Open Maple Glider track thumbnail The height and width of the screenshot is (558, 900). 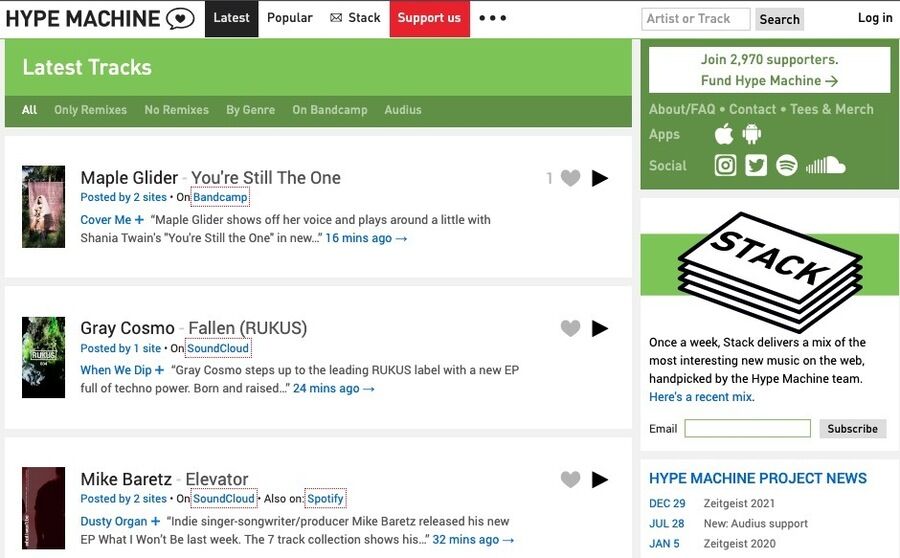(x=43, y=207)
